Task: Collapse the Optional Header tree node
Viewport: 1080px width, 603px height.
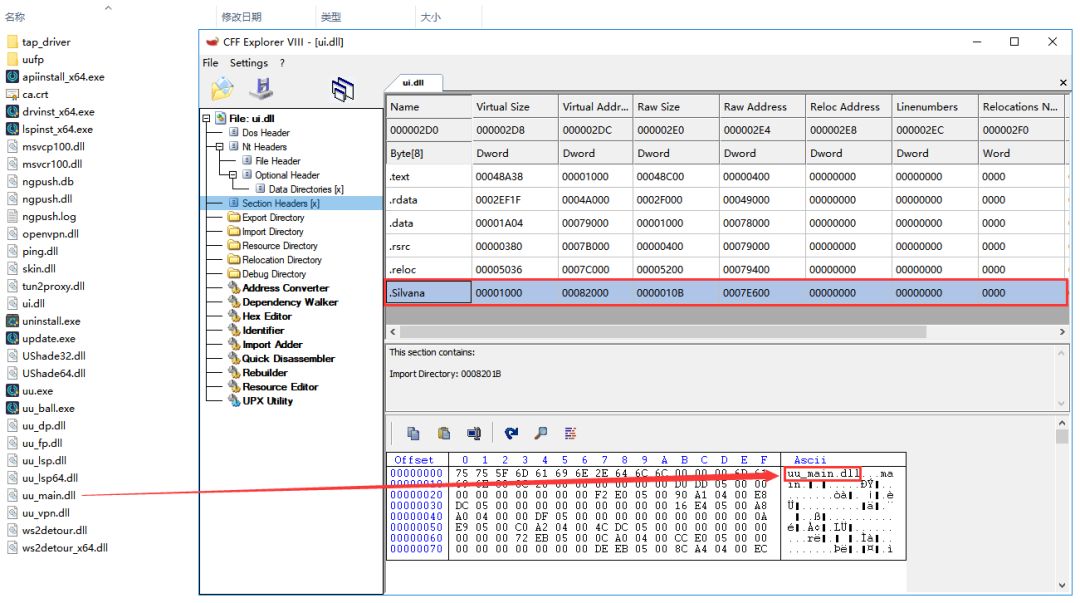Action: (233, 175)
